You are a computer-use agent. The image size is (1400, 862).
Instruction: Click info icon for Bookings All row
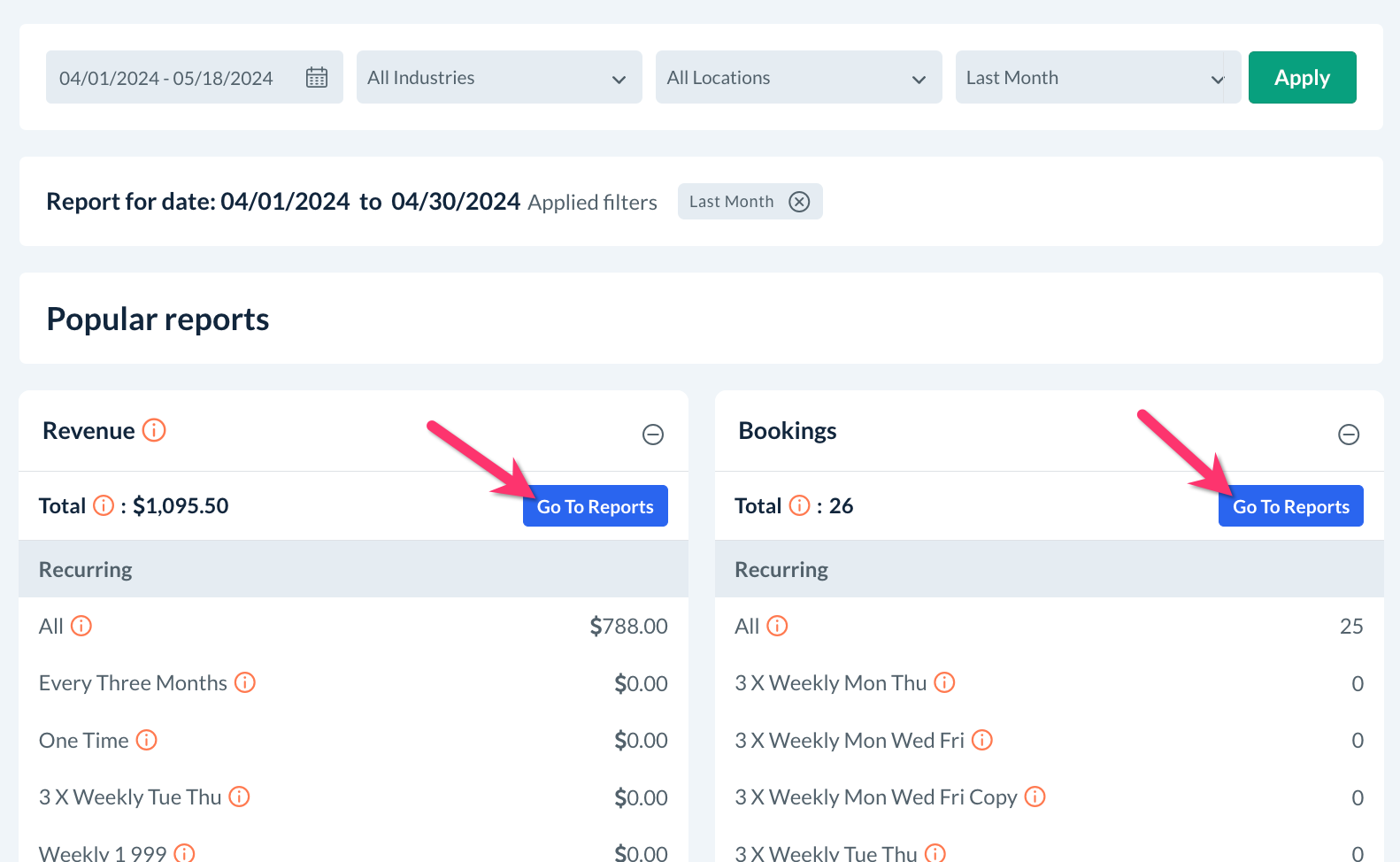pos(777,626)
